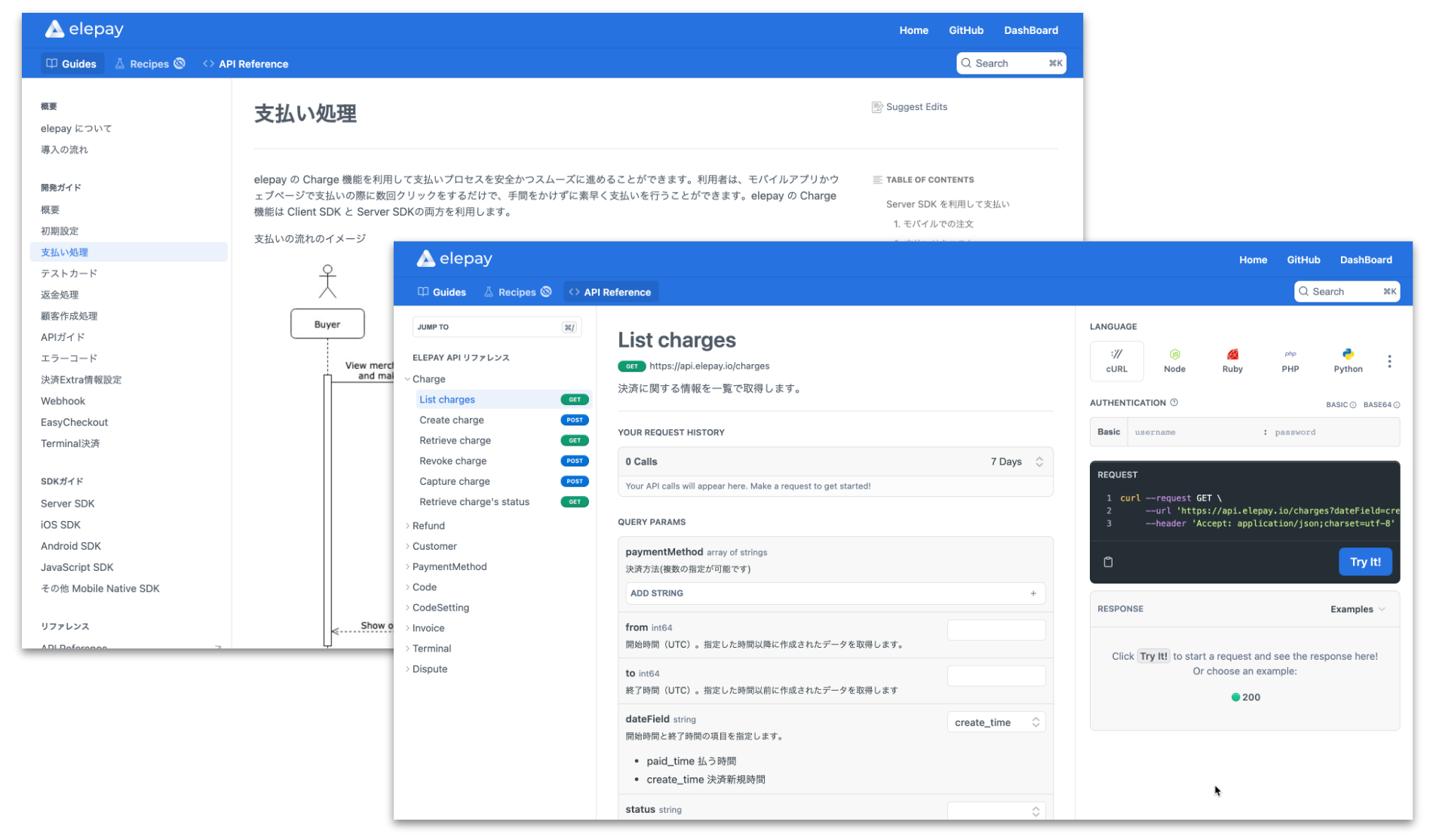
Task: Open the dateField create_time dropdown
Action: click(996, 722)
